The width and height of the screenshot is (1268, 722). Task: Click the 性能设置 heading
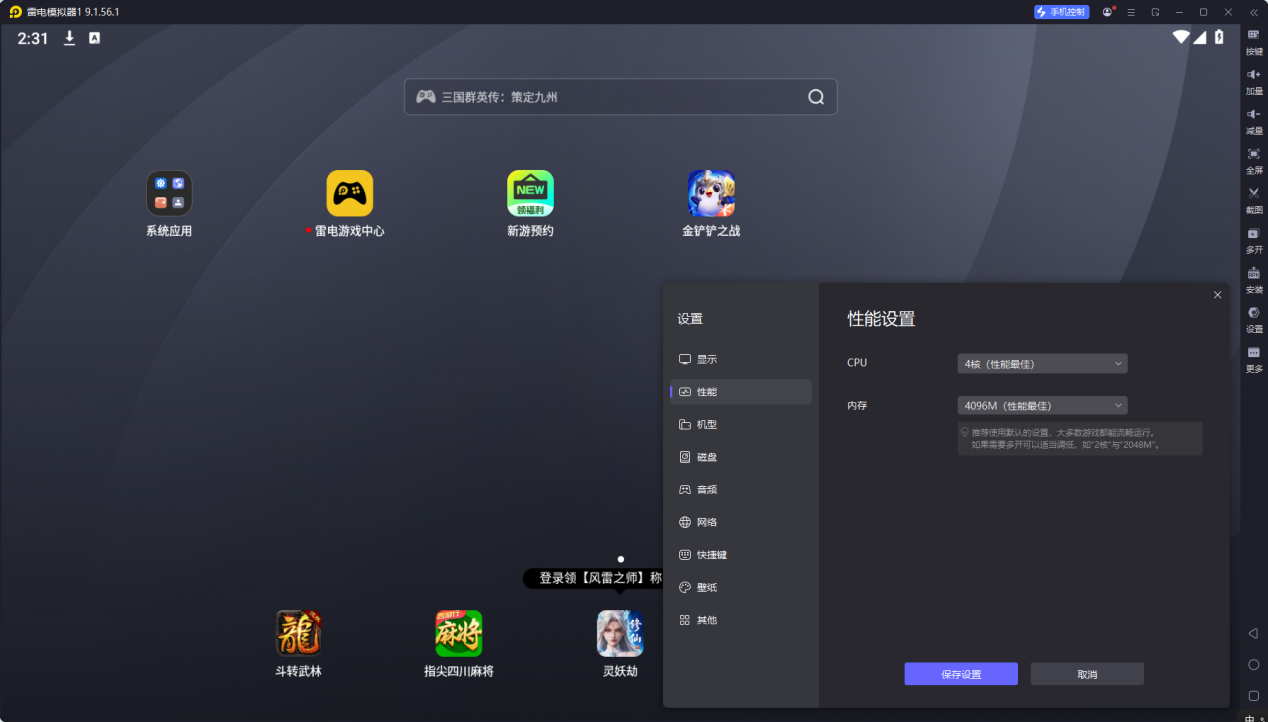pos(881,319)
